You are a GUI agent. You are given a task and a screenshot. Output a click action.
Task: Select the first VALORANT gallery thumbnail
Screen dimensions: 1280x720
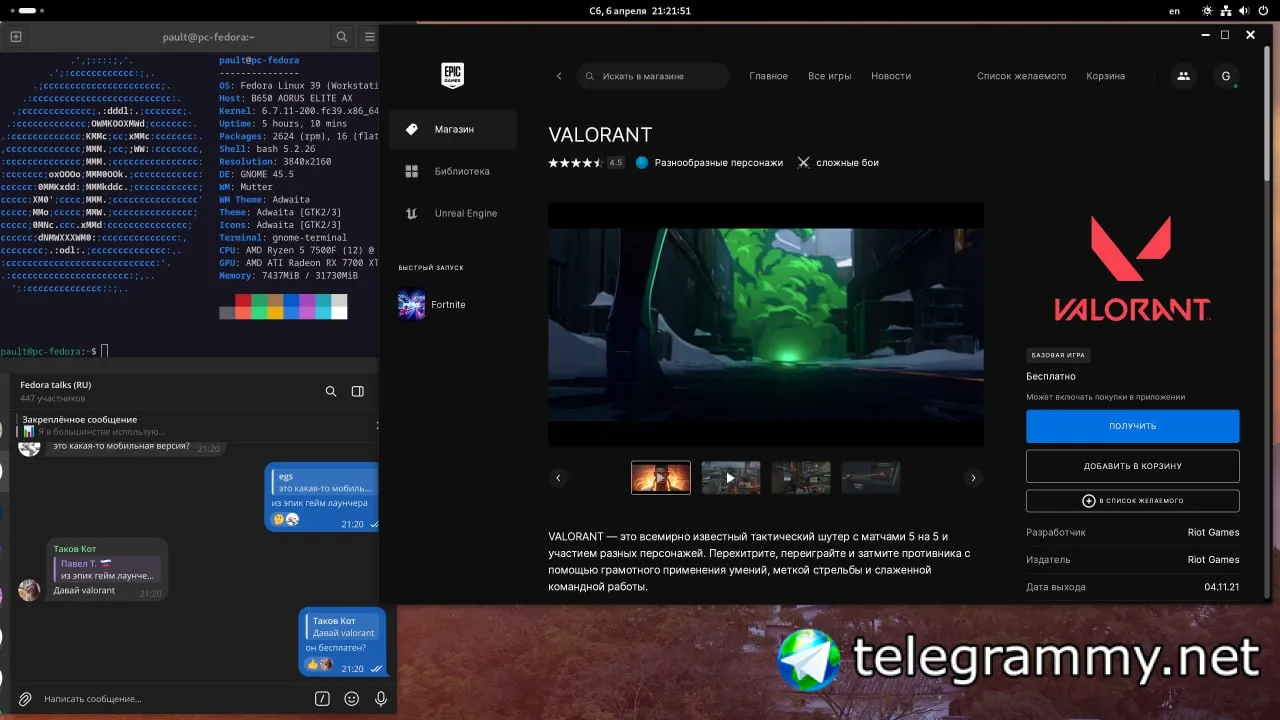coord(661,478)
